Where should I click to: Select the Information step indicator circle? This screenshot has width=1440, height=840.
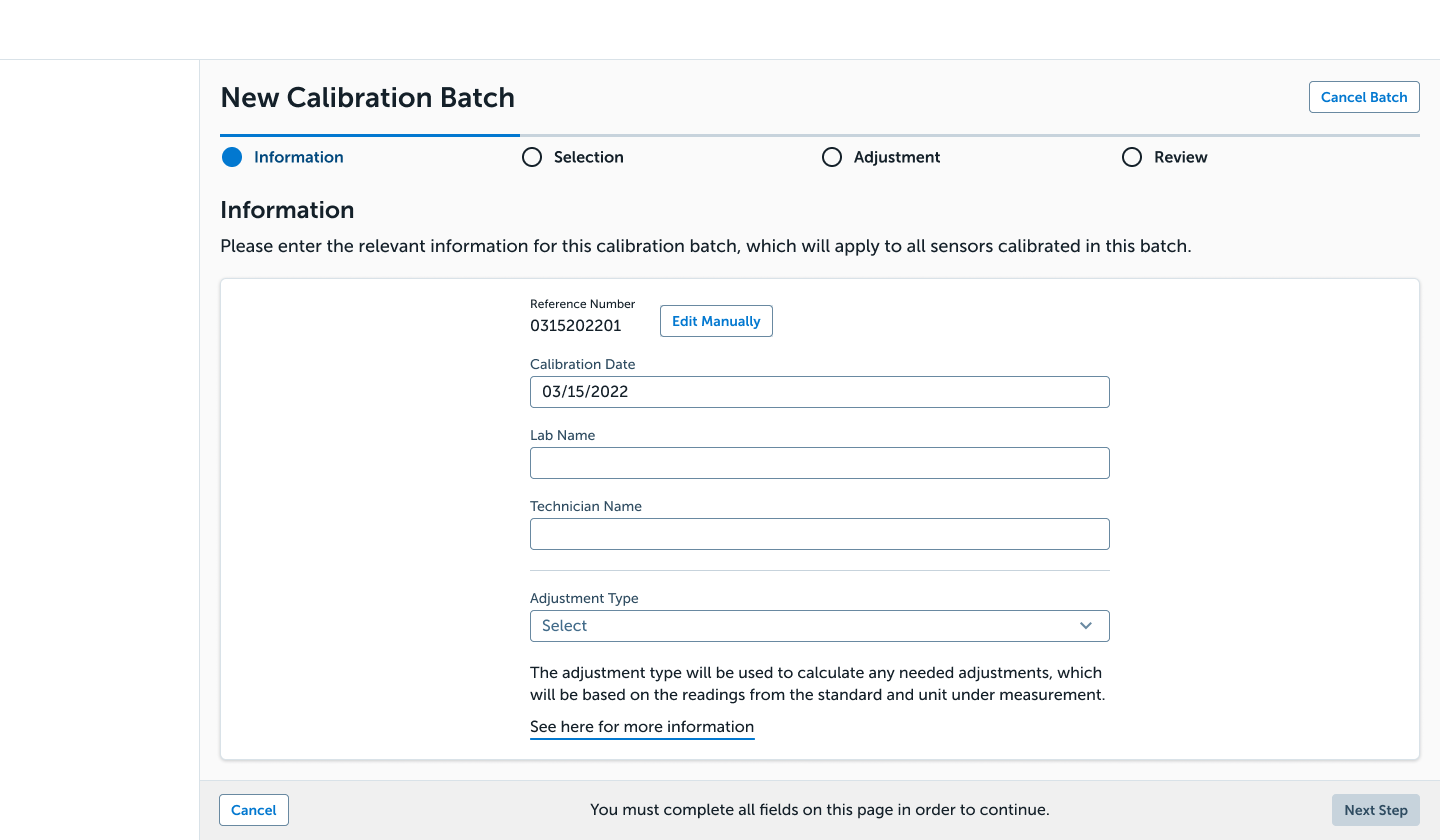click(x=232, y=157)
